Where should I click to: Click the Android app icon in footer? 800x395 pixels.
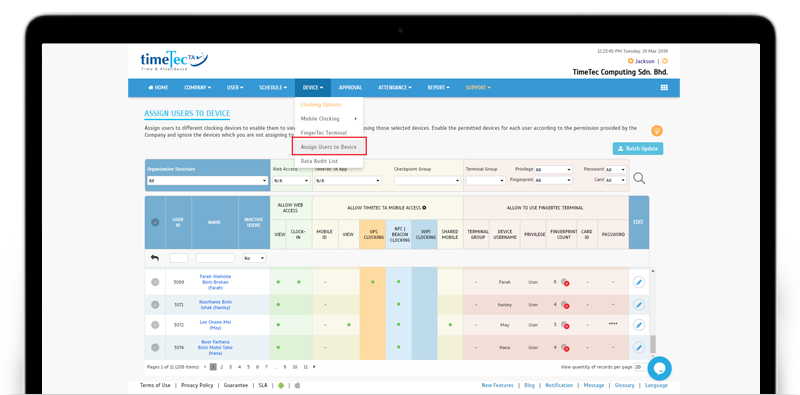click(x=281, y=386)
